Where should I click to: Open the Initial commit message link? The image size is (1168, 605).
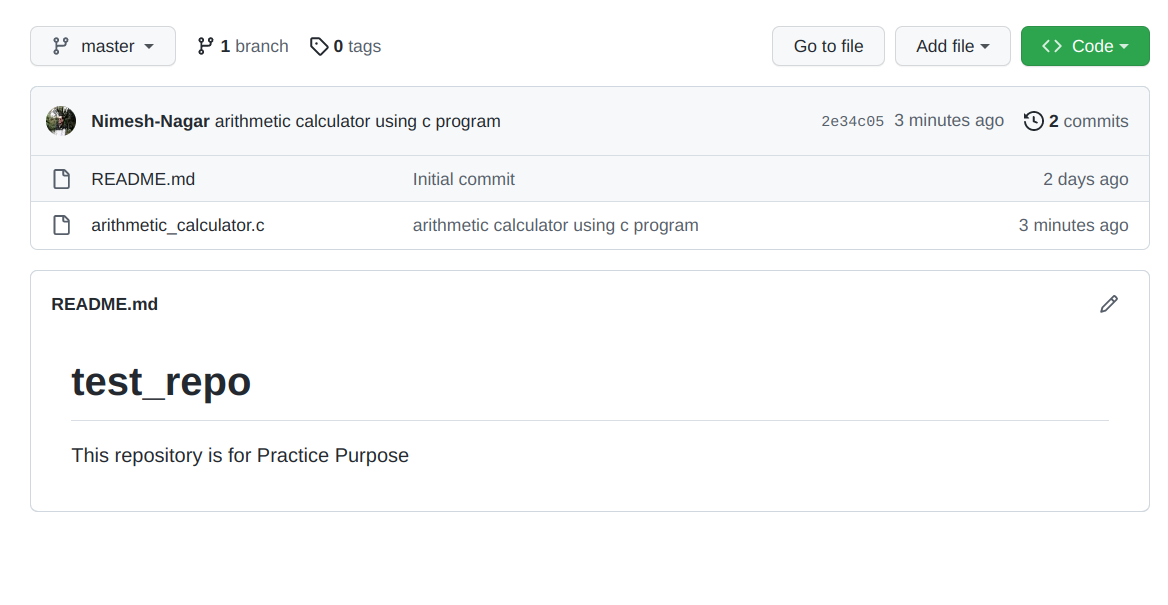pos(464,180)
